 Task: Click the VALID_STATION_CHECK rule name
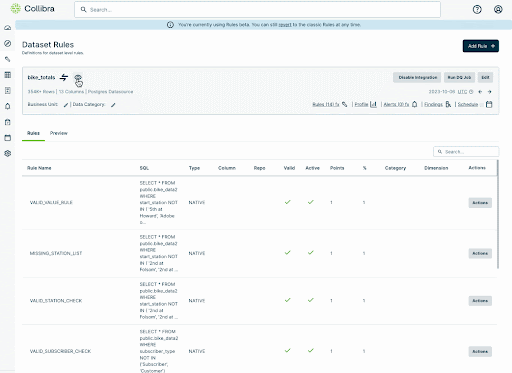click(56, 301)
